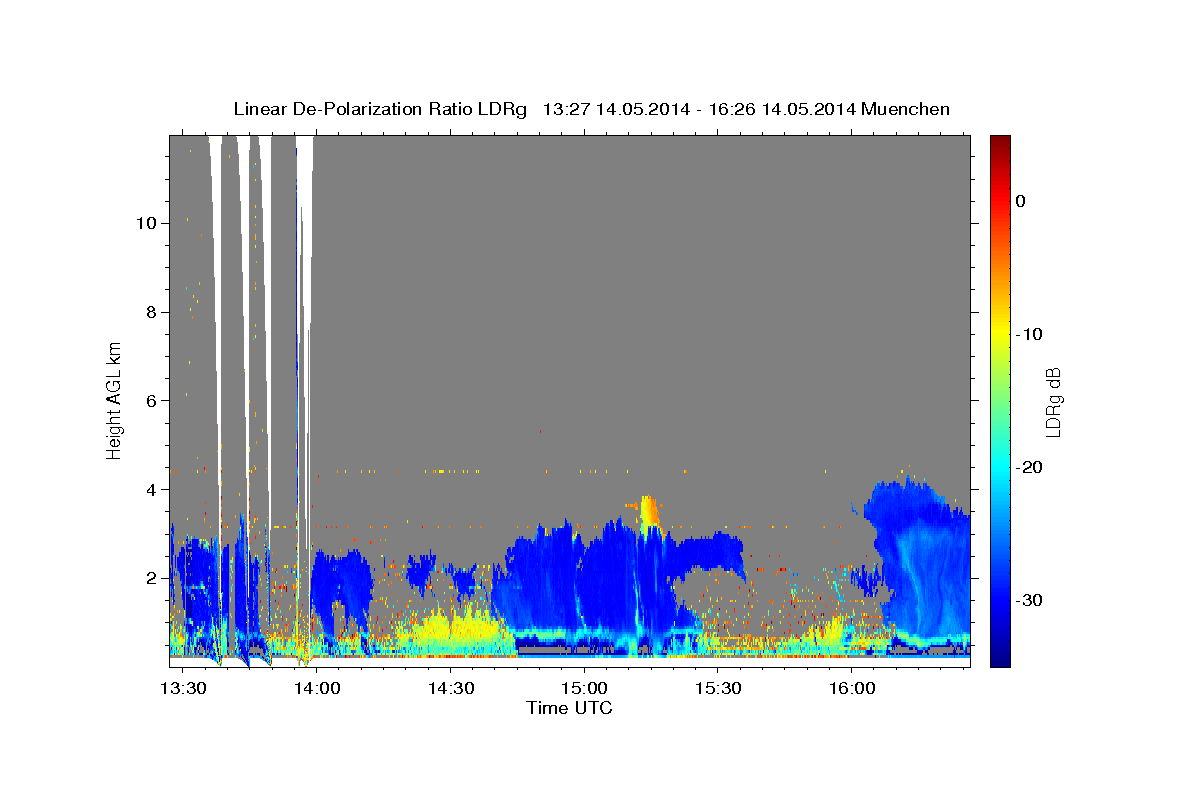
Task: Click the height axis label '2'
Action: click(149, 579)
